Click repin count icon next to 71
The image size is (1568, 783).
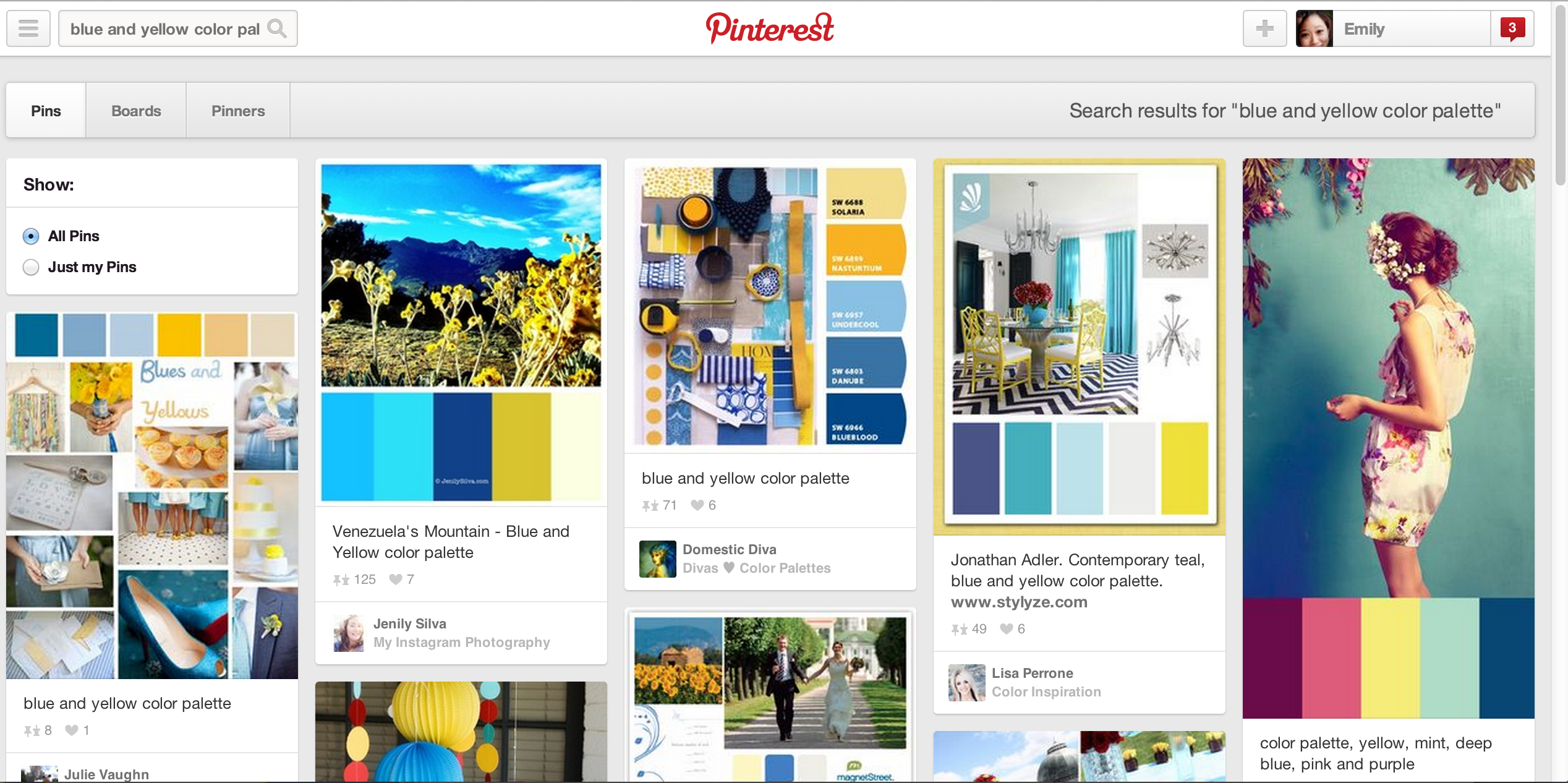pyautogui.click(x=650, y=505)
